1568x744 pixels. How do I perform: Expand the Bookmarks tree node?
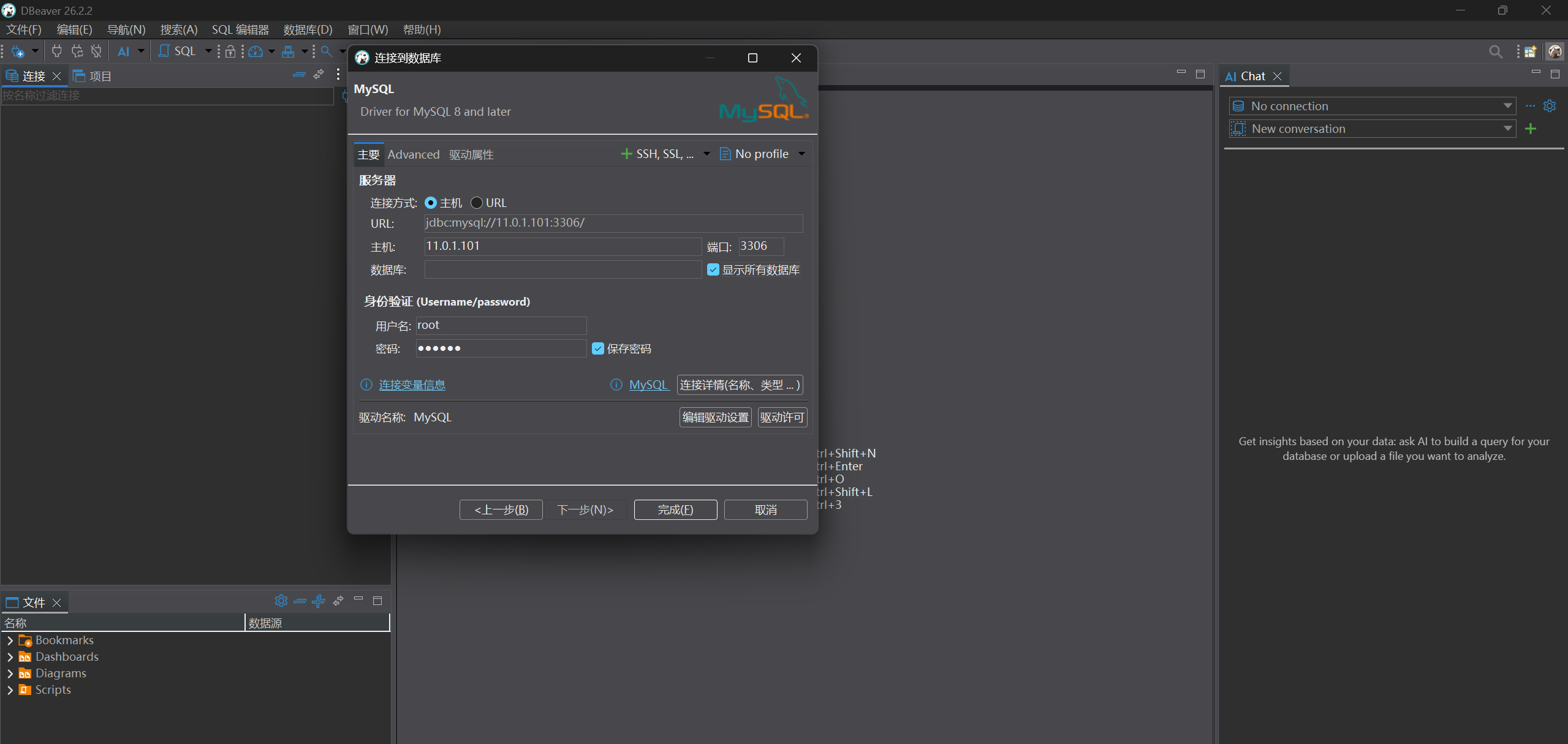coord(10,641)
